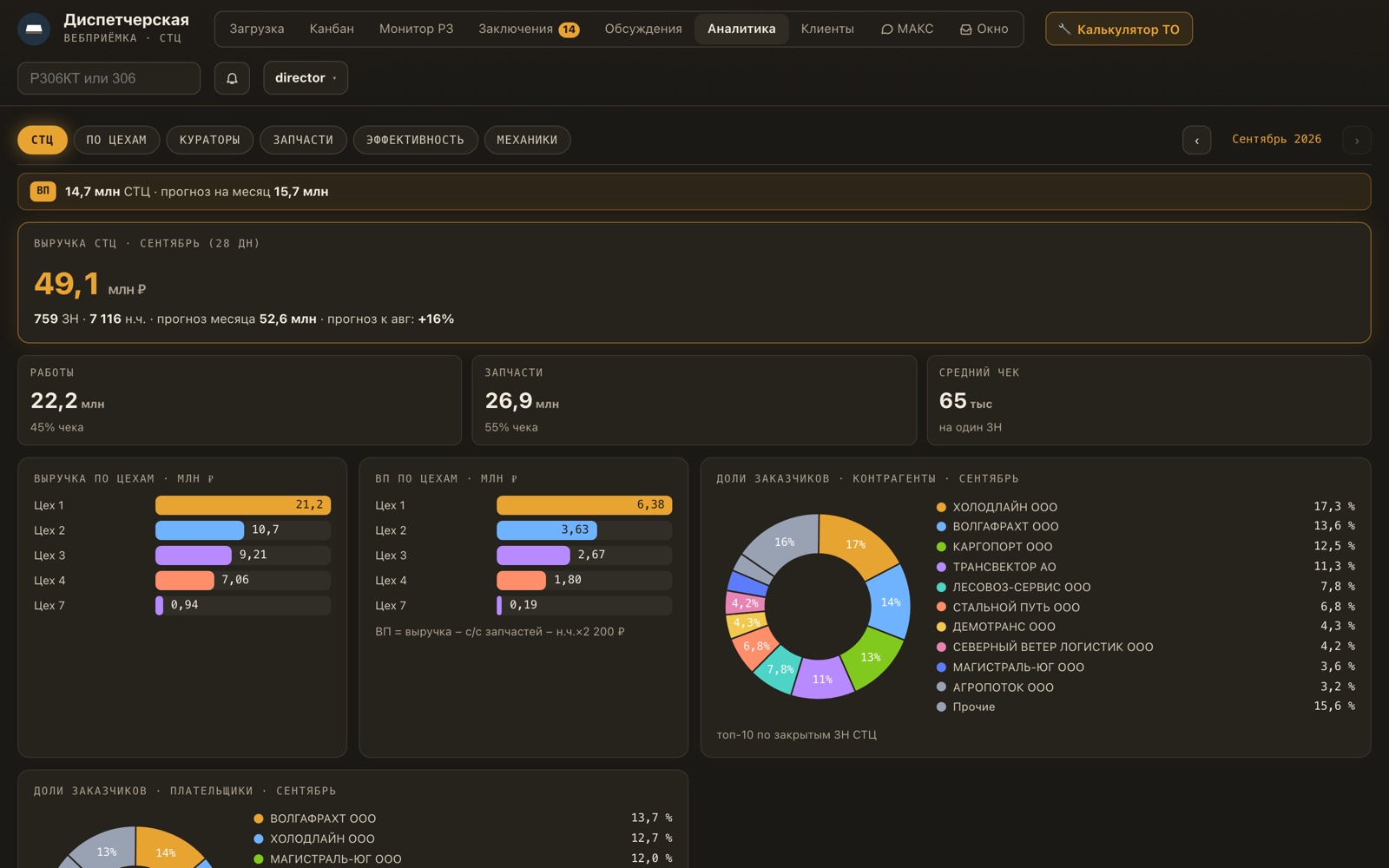This screenshot has height=868, width=1389.
Task: Open МАКС chat tab
Action: (906, 29)
